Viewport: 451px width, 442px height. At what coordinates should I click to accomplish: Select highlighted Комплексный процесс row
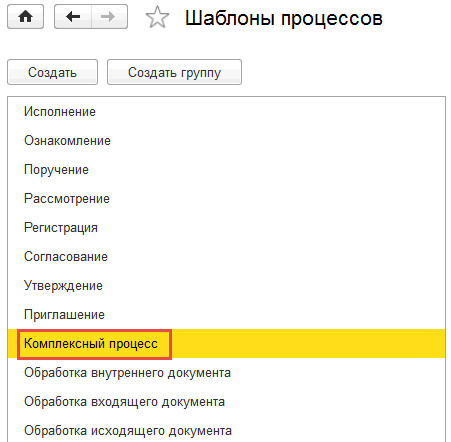(x=226, y=344)
